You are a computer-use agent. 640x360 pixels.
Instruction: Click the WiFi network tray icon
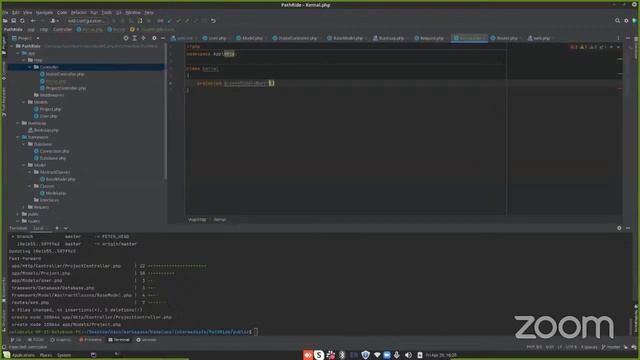(377, 355)
